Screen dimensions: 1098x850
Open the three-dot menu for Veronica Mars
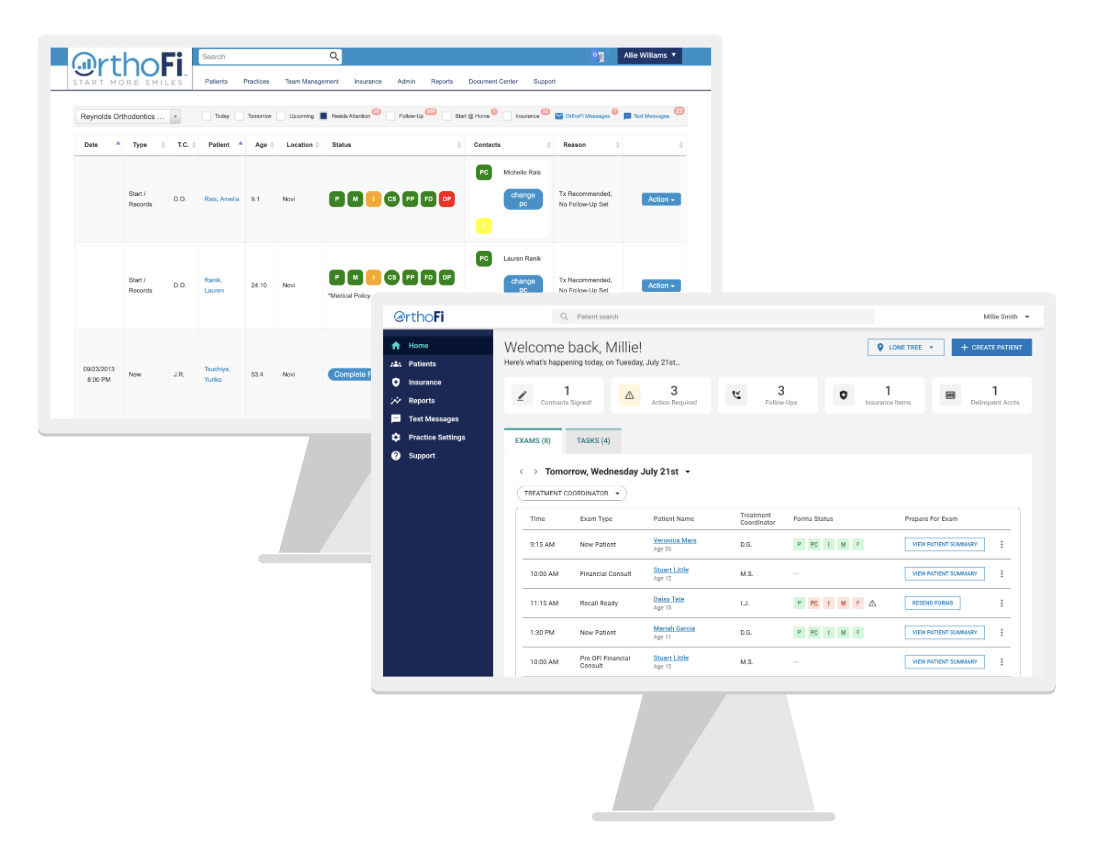coord(1001,544)
